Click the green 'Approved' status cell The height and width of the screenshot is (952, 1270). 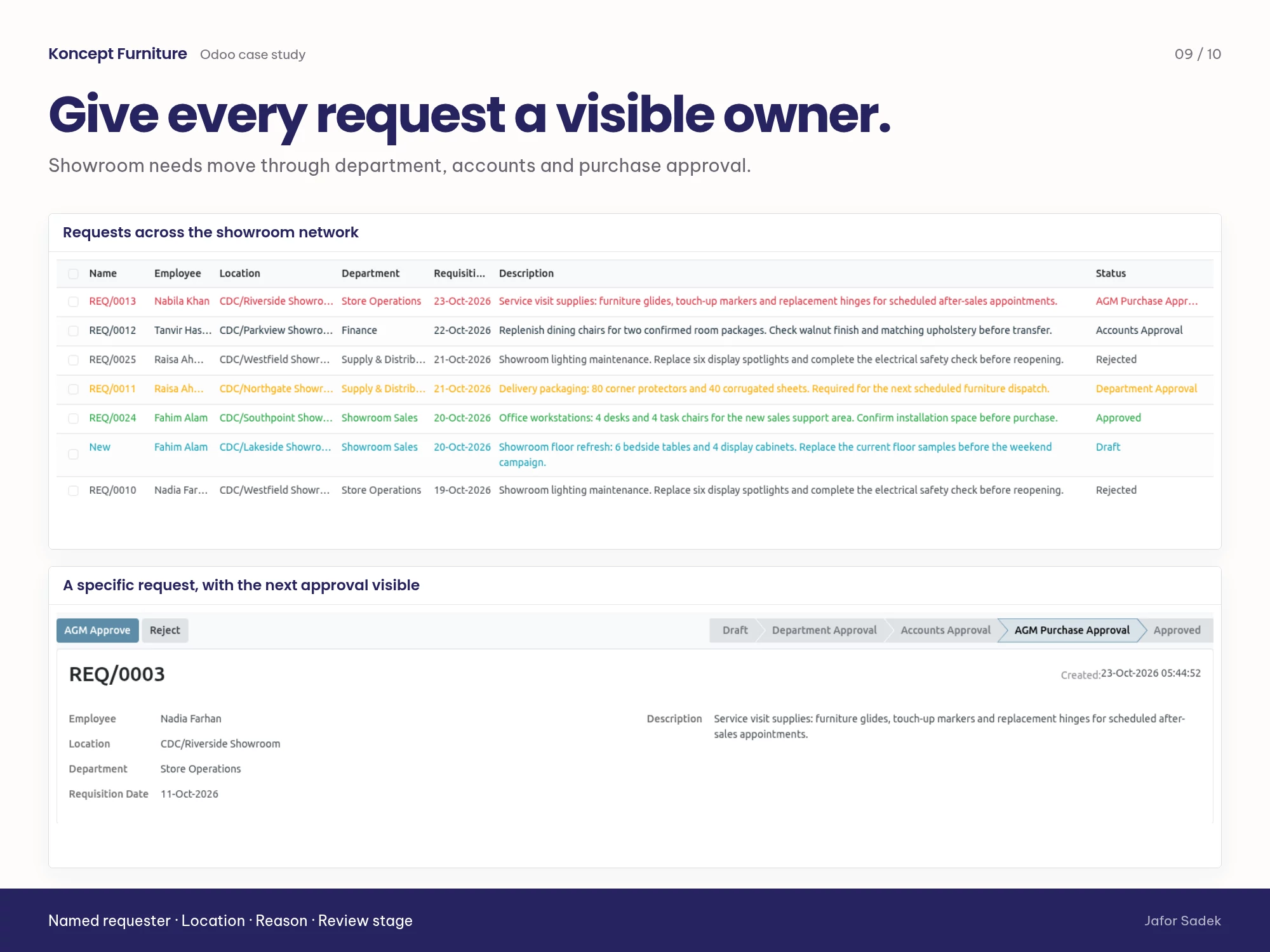pos(1118,418)
